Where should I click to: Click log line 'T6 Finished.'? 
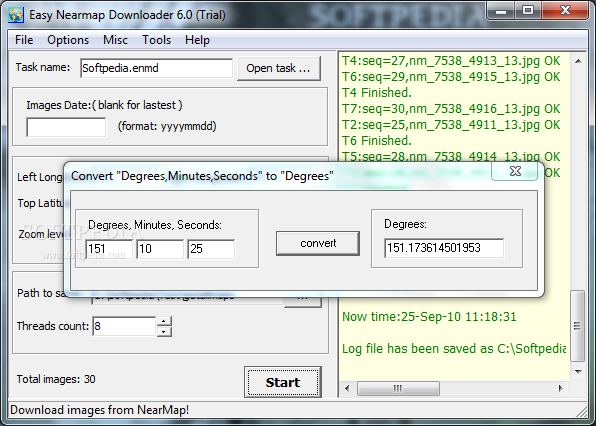tap(377, 141)
